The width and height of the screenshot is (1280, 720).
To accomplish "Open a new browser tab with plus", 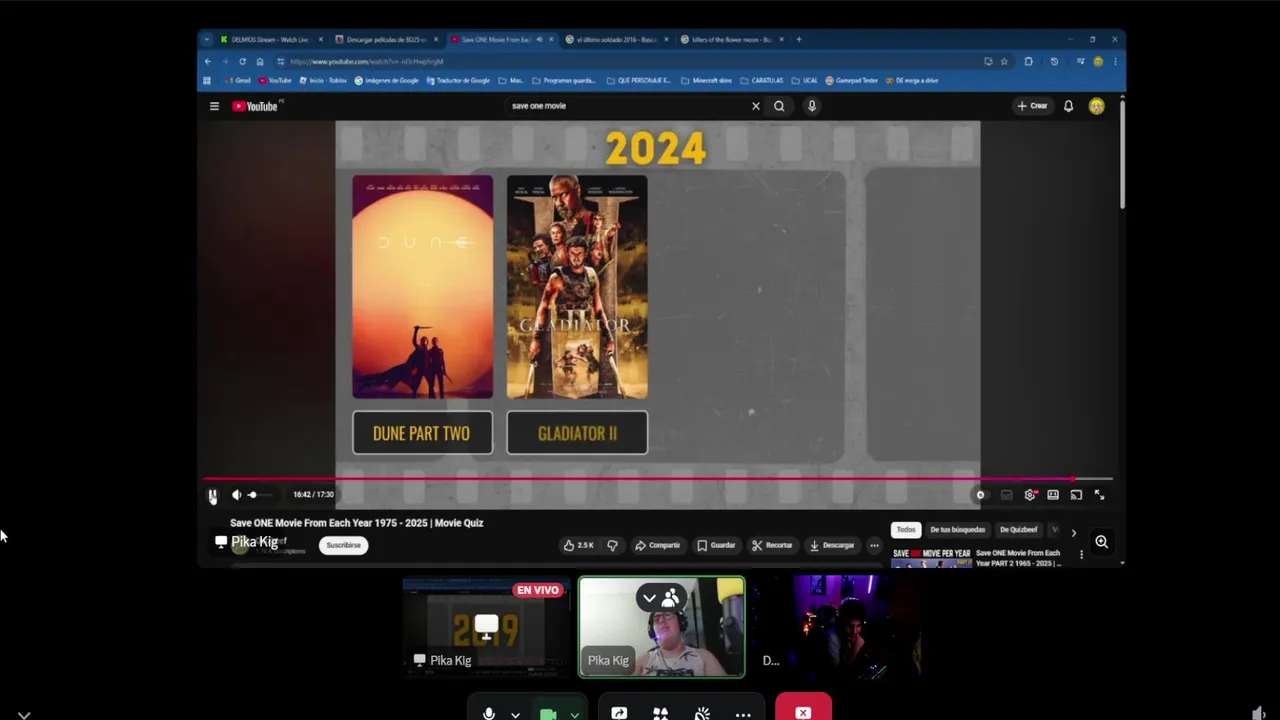I will [799, 40].
